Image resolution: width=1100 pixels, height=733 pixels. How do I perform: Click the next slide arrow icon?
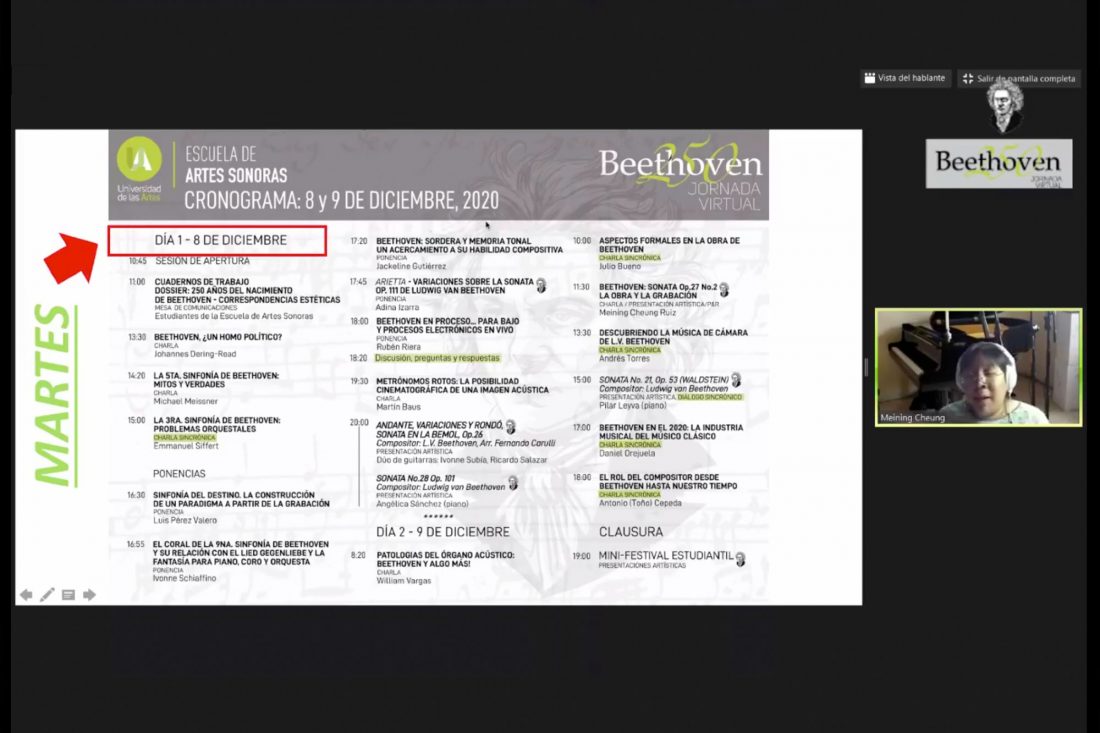coord(88,595)
